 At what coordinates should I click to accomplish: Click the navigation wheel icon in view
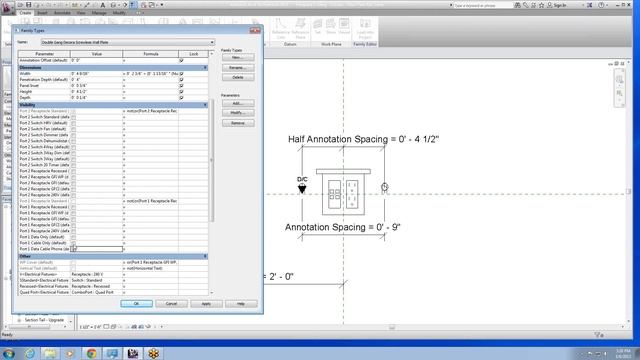pos(619,79)
